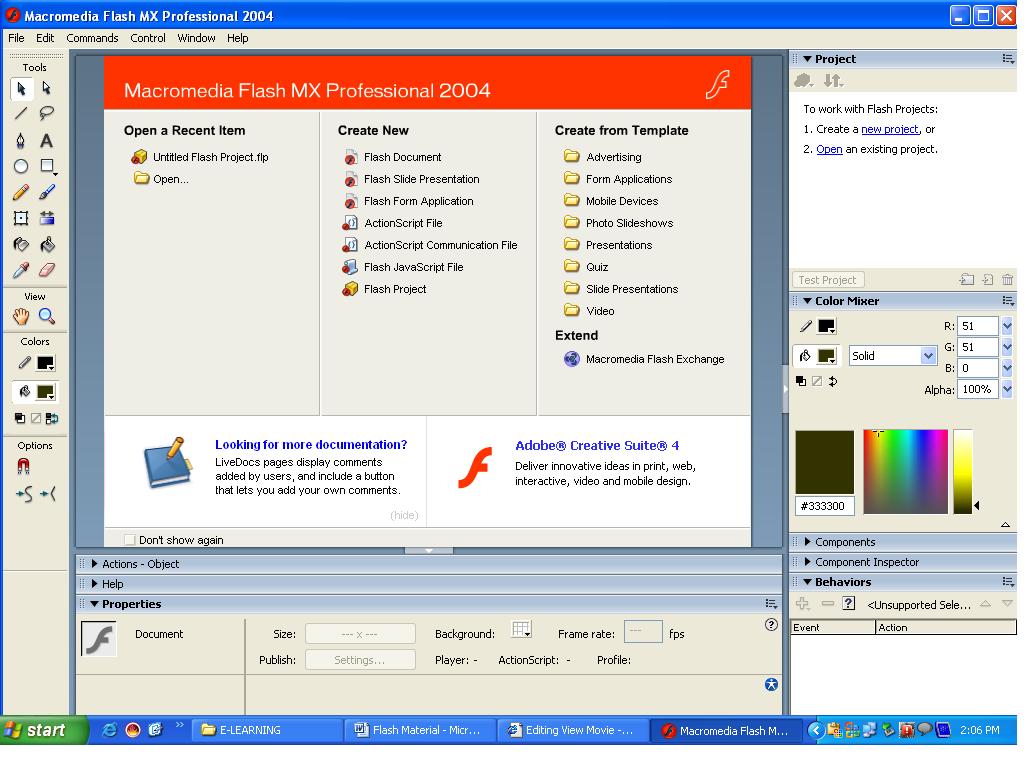Select the Rectangle tool
1024x768 pixels.
point(47,167)
